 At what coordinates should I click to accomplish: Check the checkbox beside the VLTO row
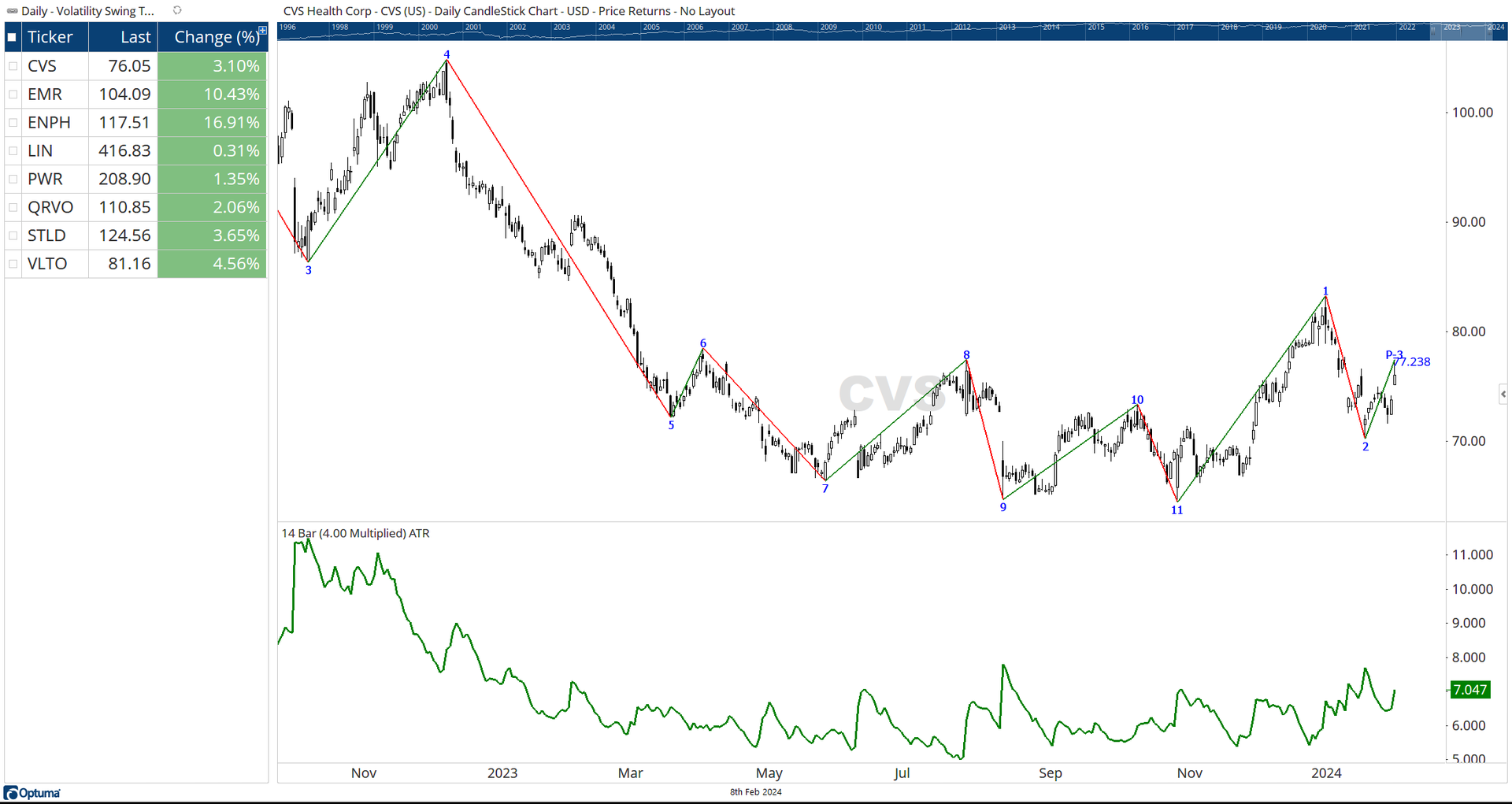12,264
